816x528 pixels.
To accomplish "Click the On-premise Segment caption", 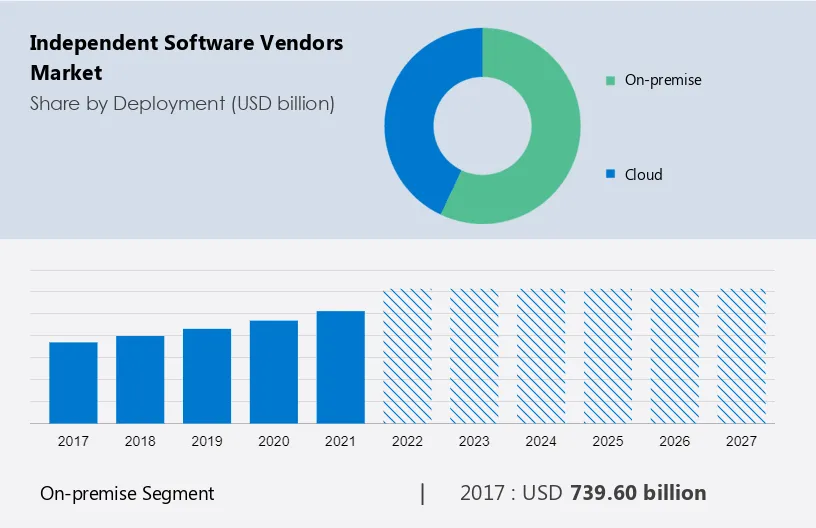I will pos(127,494).
